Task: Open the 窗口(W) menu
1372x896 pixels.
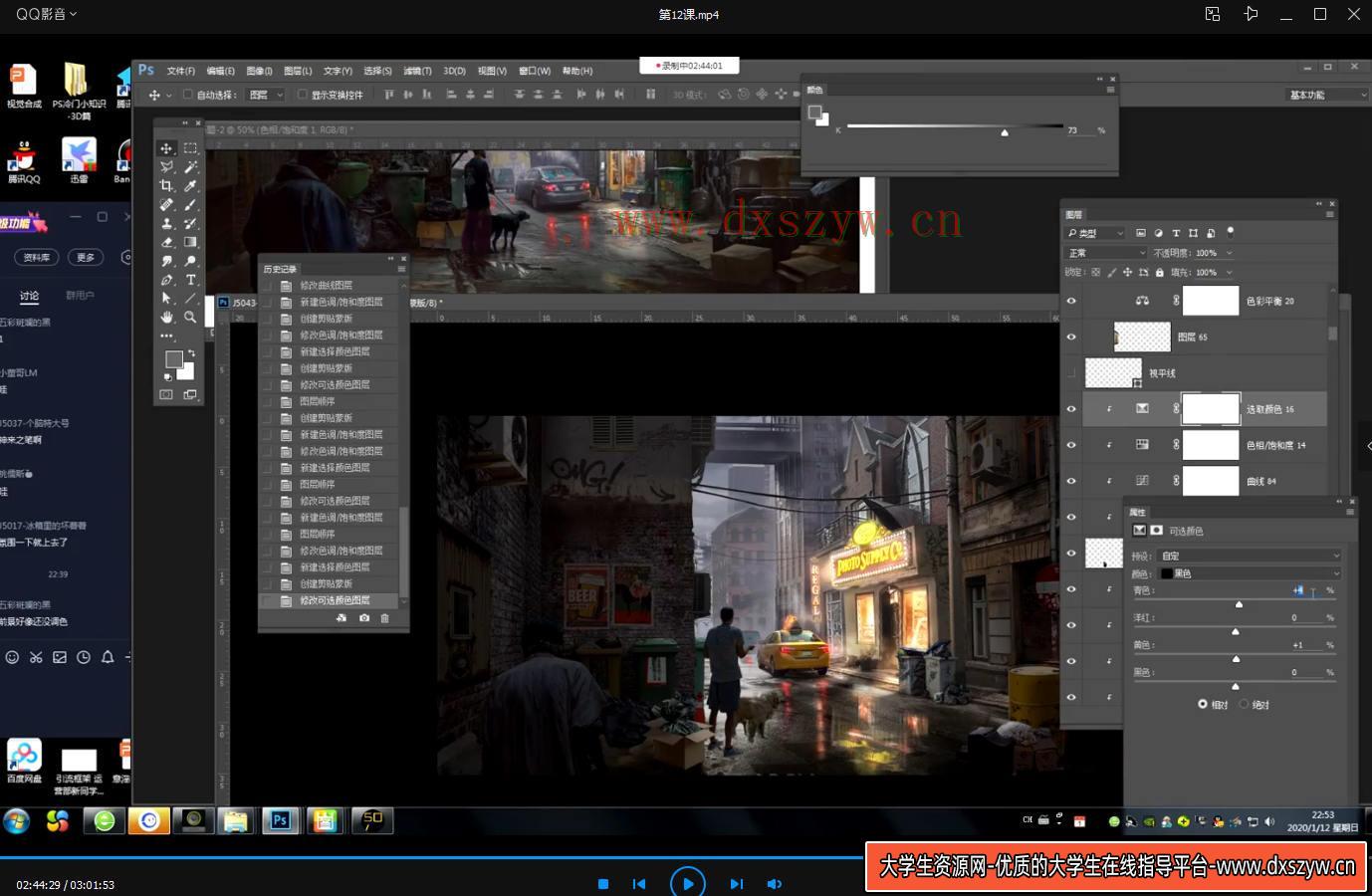Action: [x=535, y=71]
